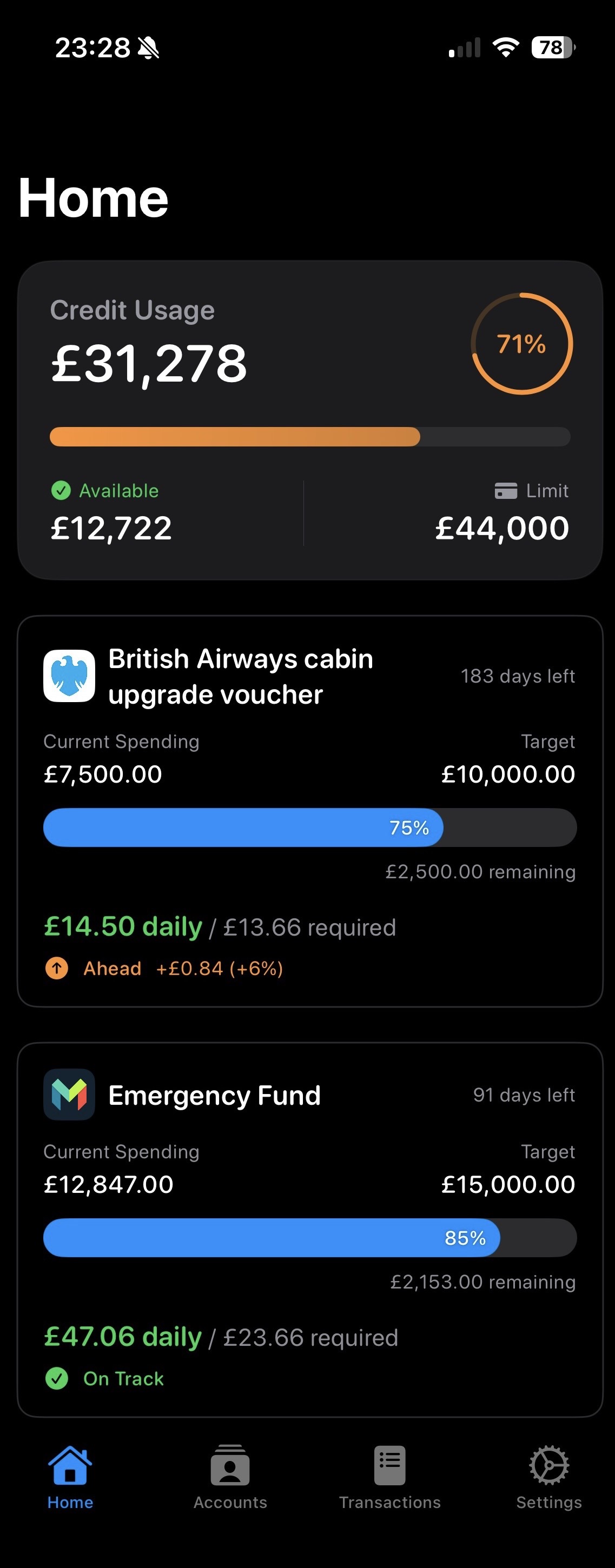Image resolution: width=615 pixels, height=1568 pixels.
Task: Tap the orange Ahead arrow icon
Action: coord(57,968)
